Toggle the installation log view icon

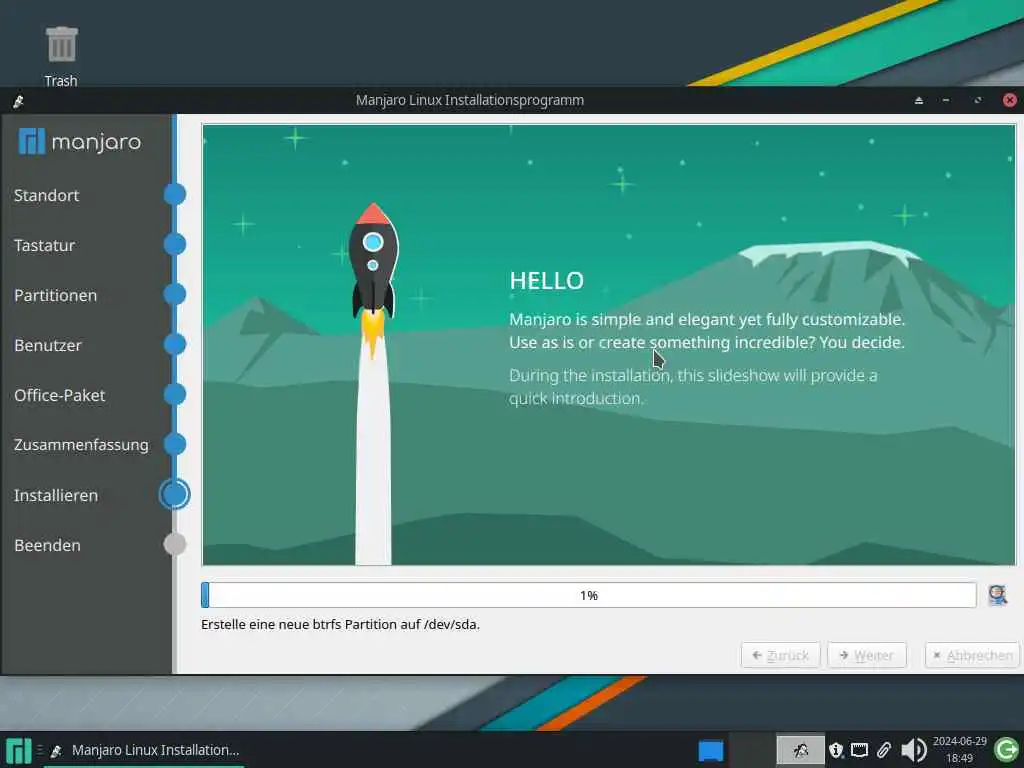(997, 595)
